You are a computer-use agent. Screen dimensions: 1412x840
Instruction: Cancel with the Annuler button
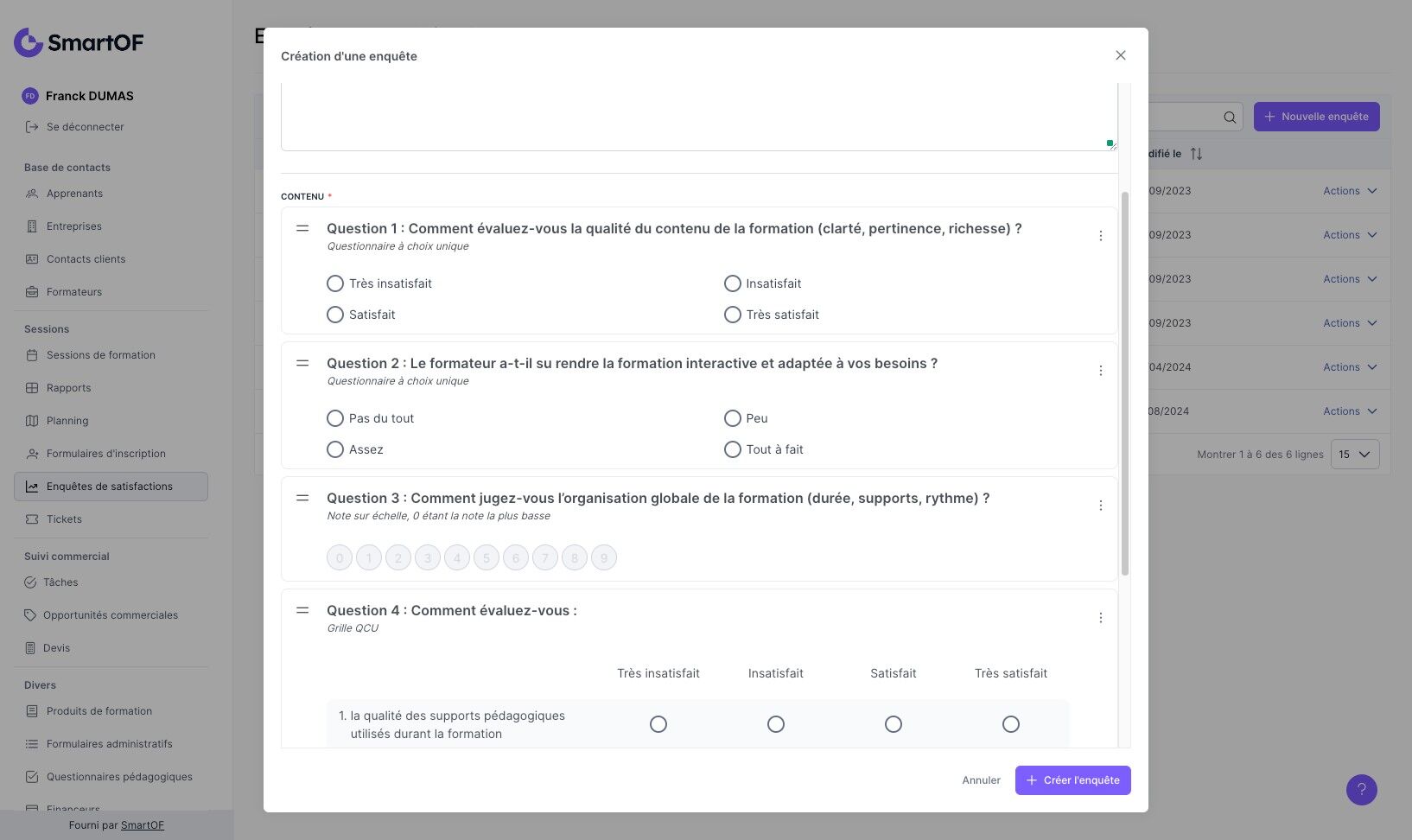(x=981, y=780)
